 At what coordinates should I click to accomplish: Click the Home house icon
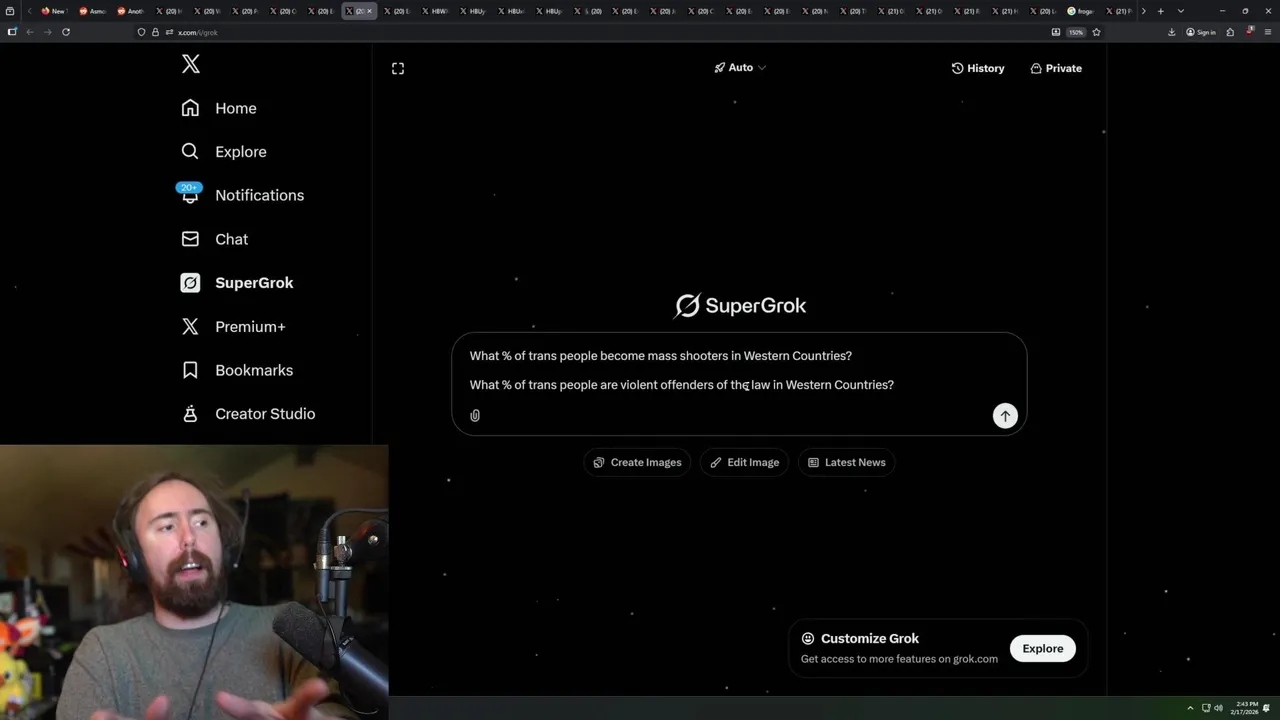point(190,108)
